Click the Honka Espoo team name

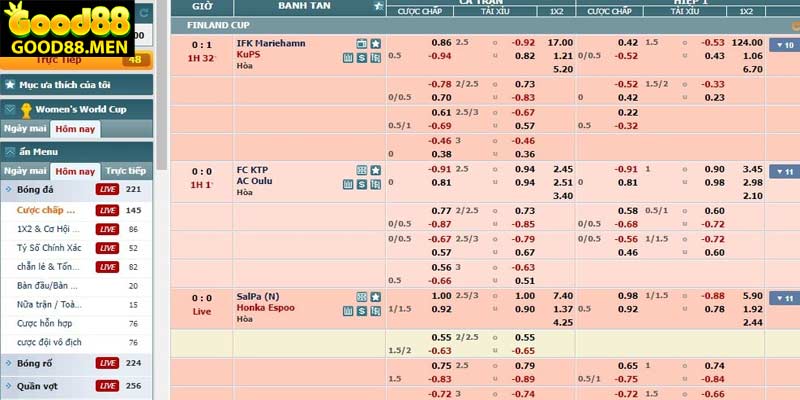265,308
